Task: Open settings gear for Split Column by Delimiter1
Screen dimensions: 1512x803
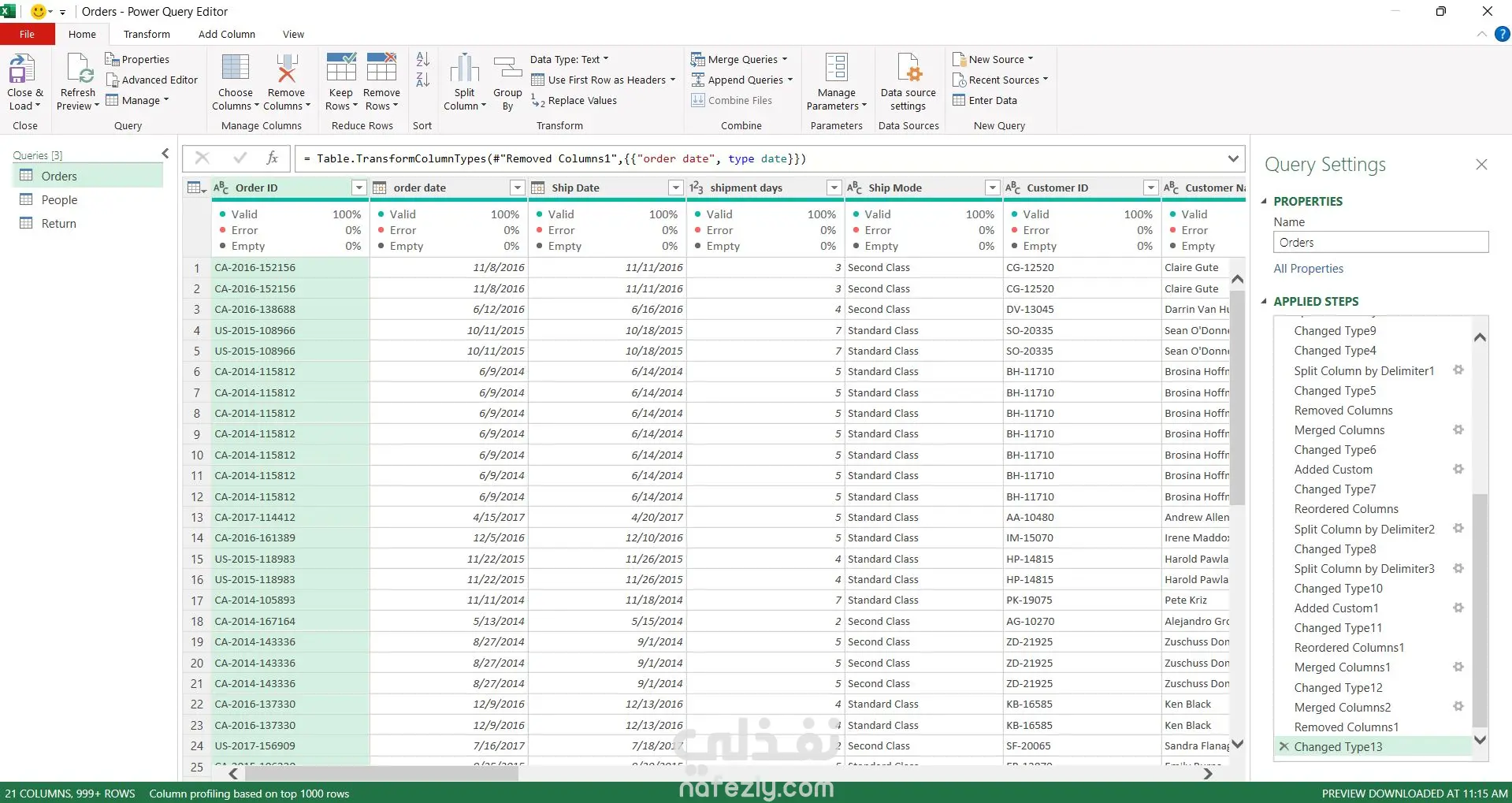Action: (x=1458, y=370)
